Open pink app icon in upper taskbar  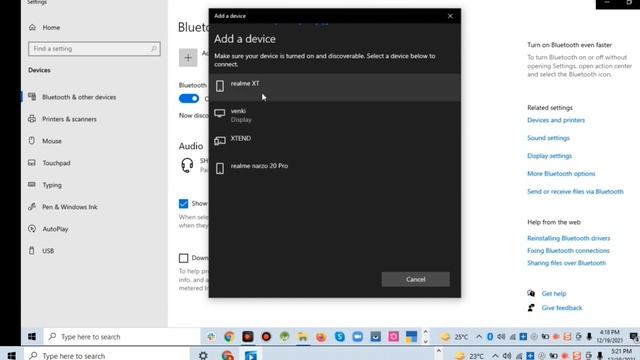pos(393,337)
